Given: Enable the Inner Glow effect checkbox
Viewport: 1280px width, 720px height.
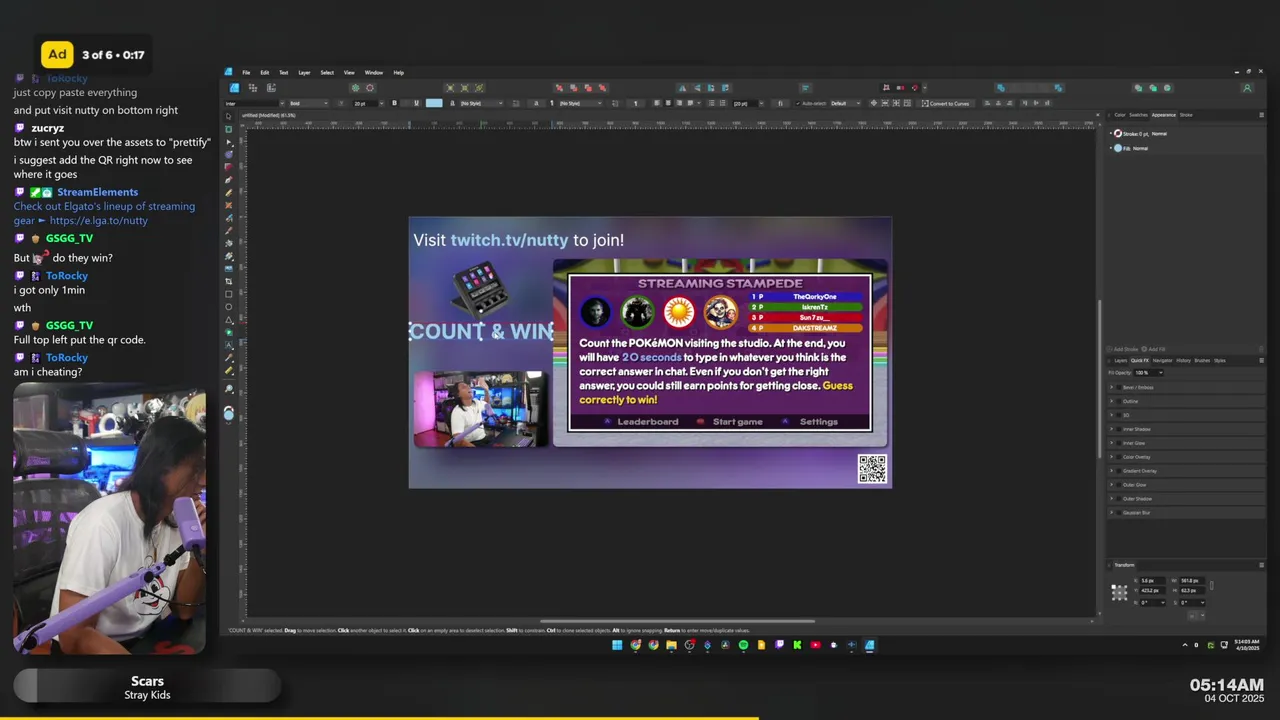Looking at the screenshot, I should tap(1119, 443).
